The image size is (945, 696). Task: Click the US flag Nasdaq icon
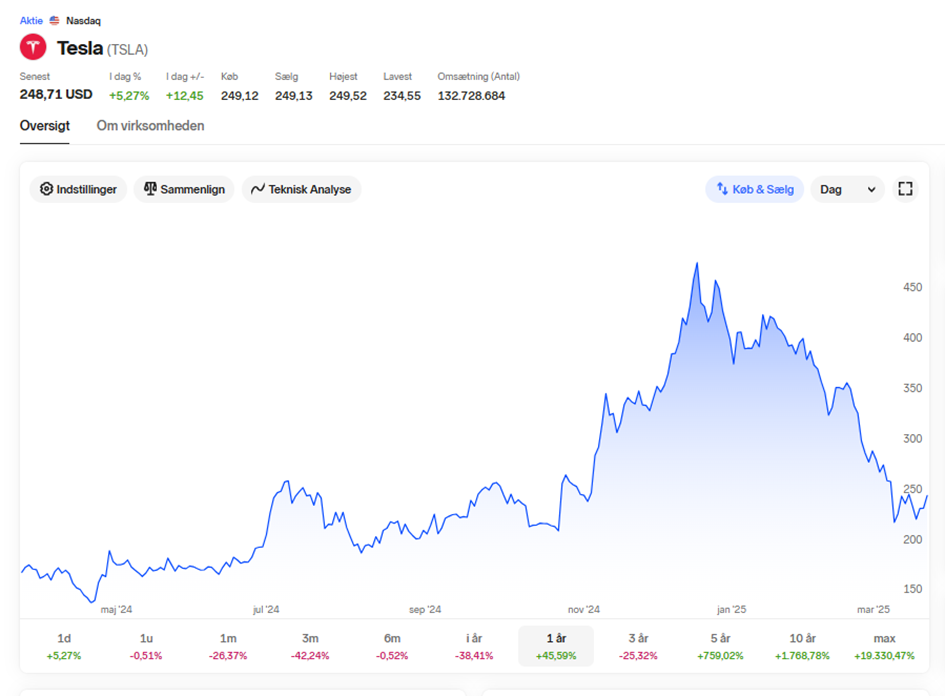[54, 20]
